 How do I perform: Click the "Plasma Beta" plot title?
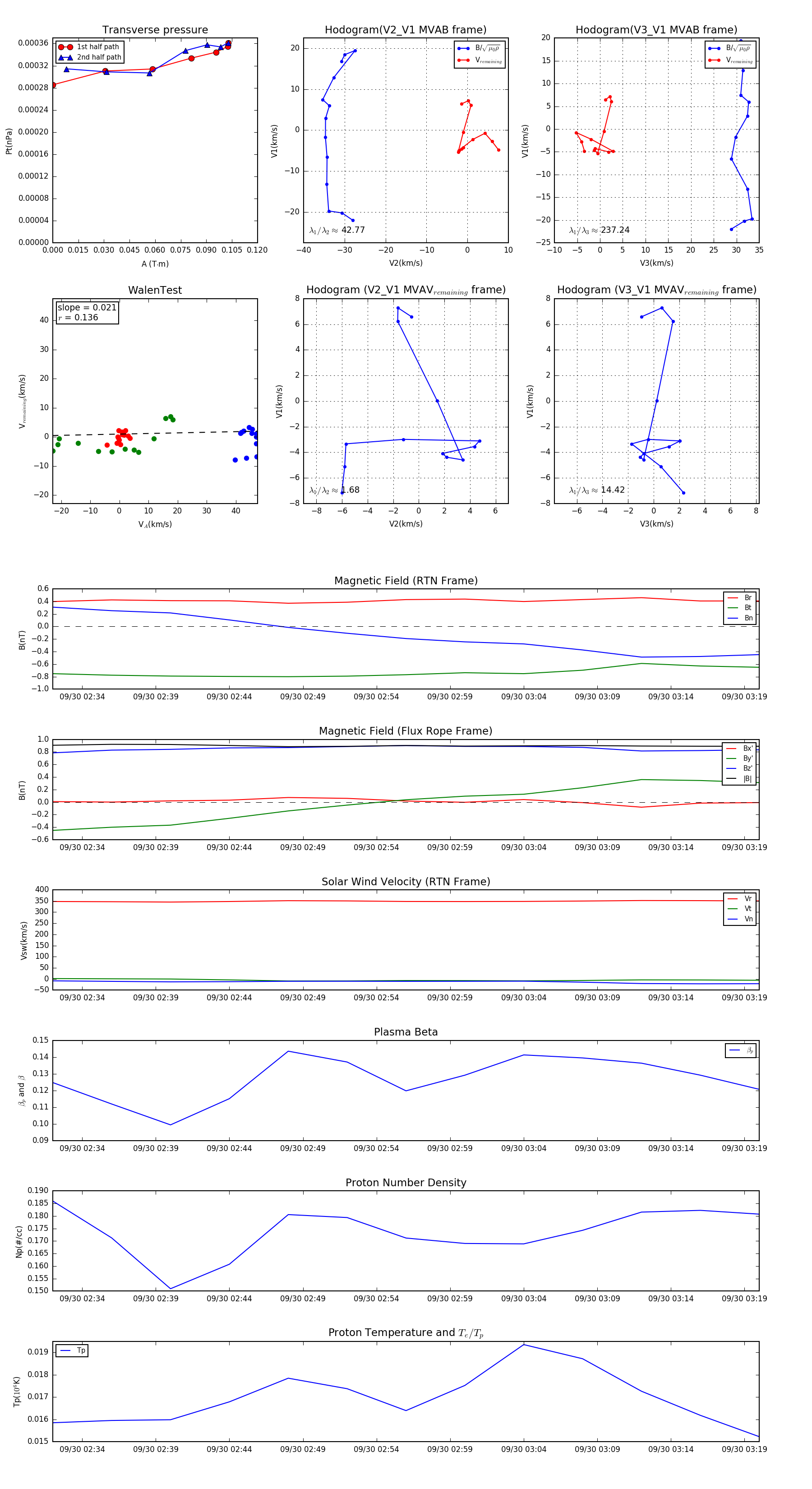406,1032
